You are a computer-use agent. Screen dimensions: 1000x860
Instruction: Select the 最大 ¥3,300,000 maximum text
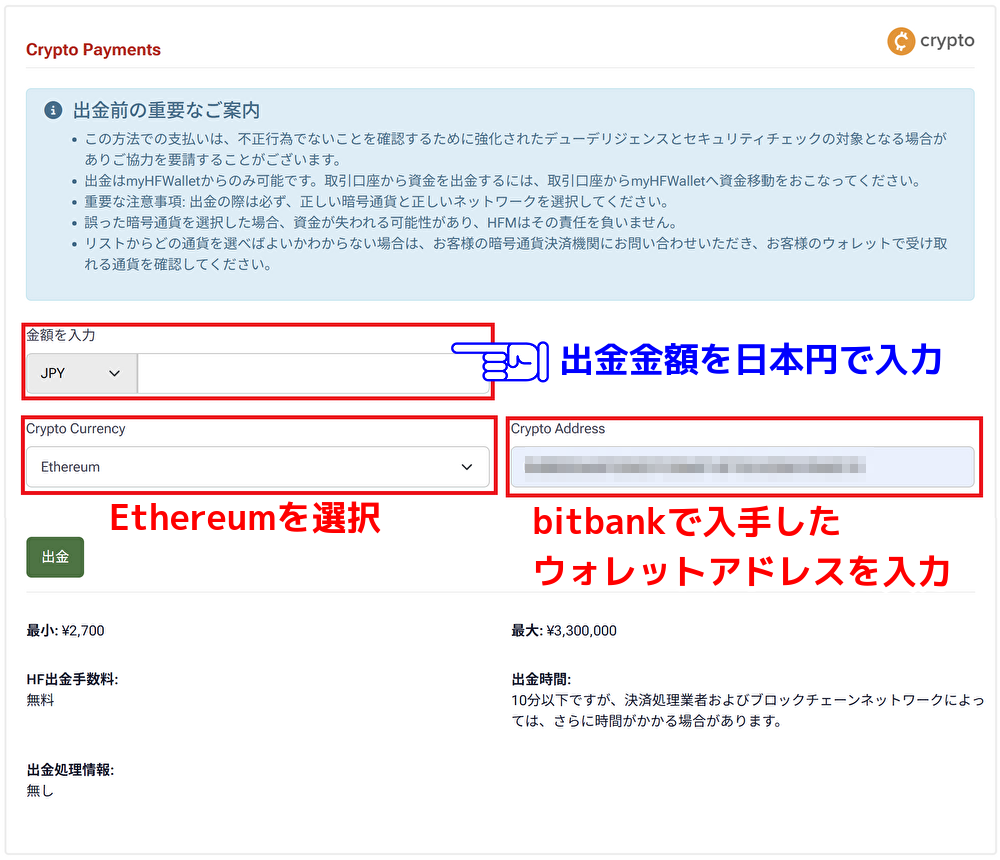(564, 631)
